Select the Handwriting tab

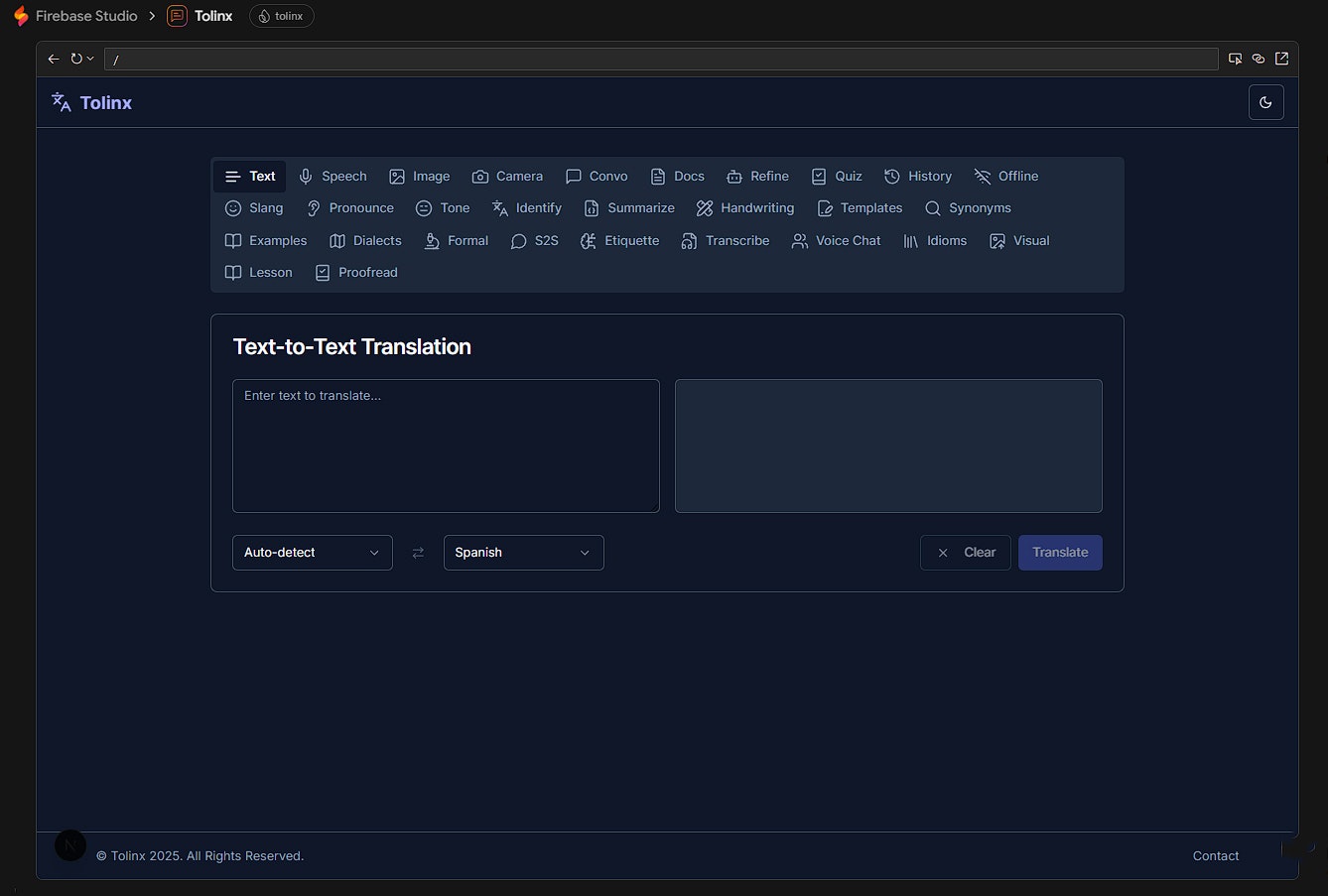745,208
